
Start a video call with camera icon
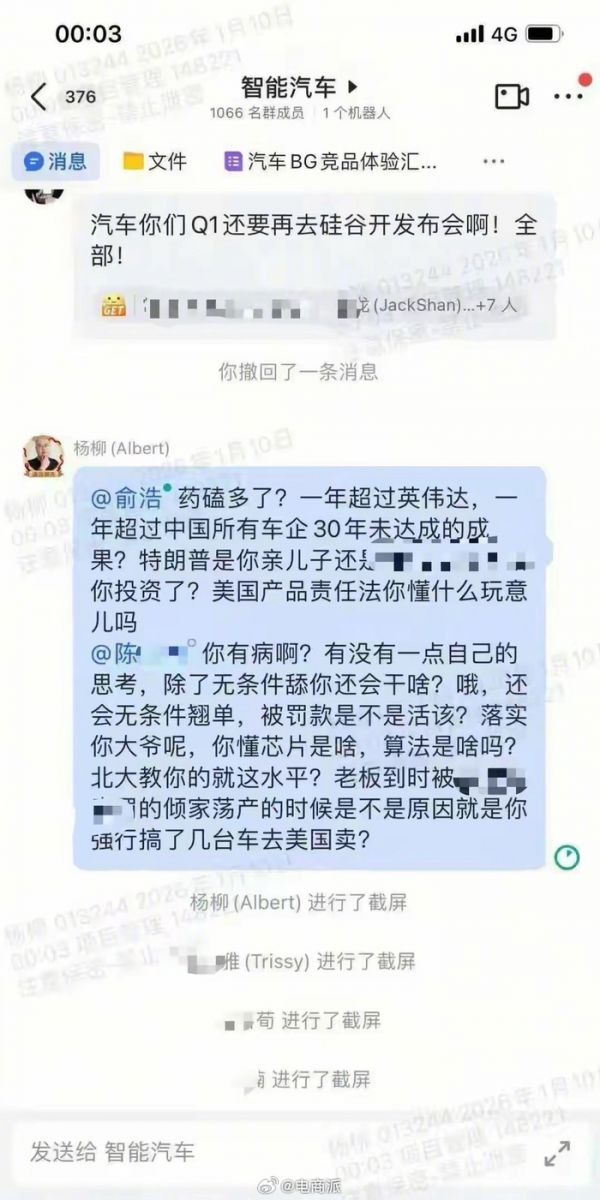[x=512, y=96]
